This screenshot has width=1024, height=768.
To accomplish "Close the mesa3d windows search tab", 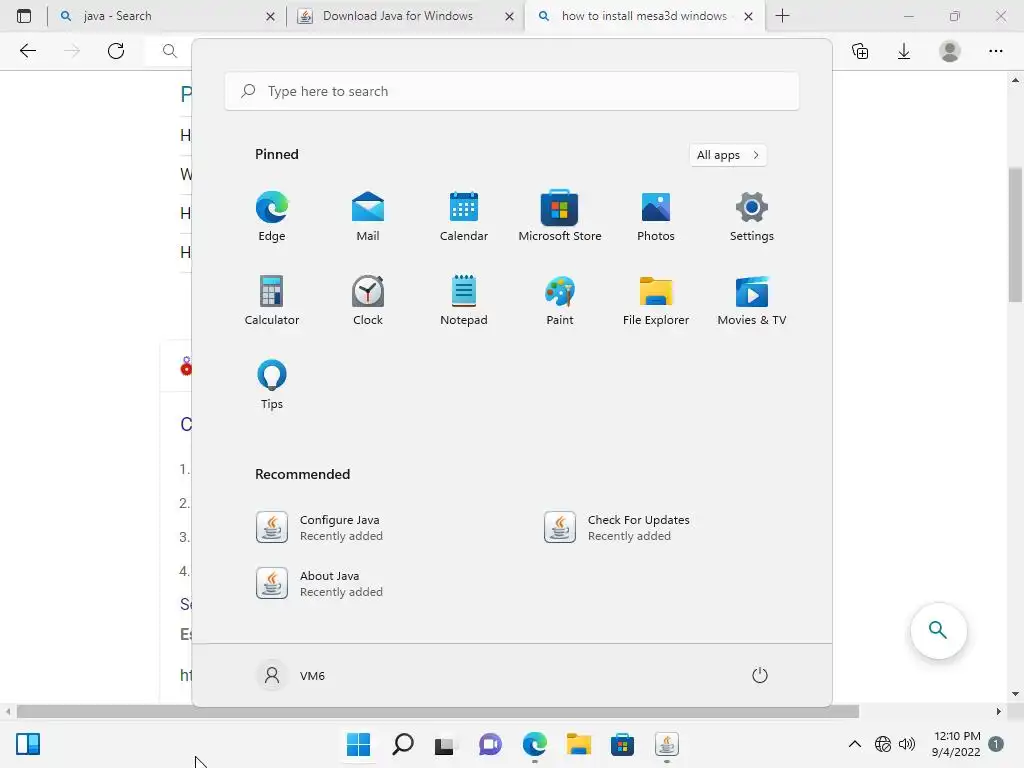I will tap(748, 16).
